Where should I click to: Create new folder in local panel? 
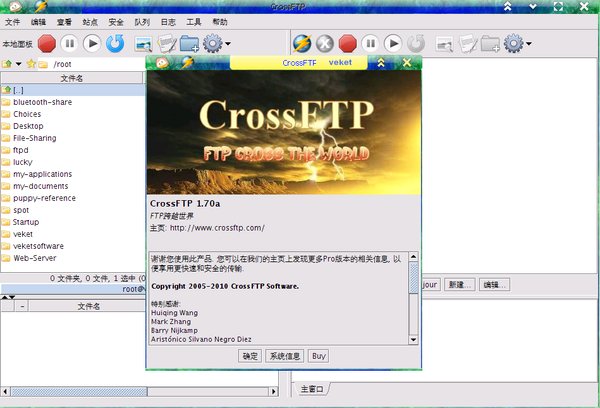[189, 44]
